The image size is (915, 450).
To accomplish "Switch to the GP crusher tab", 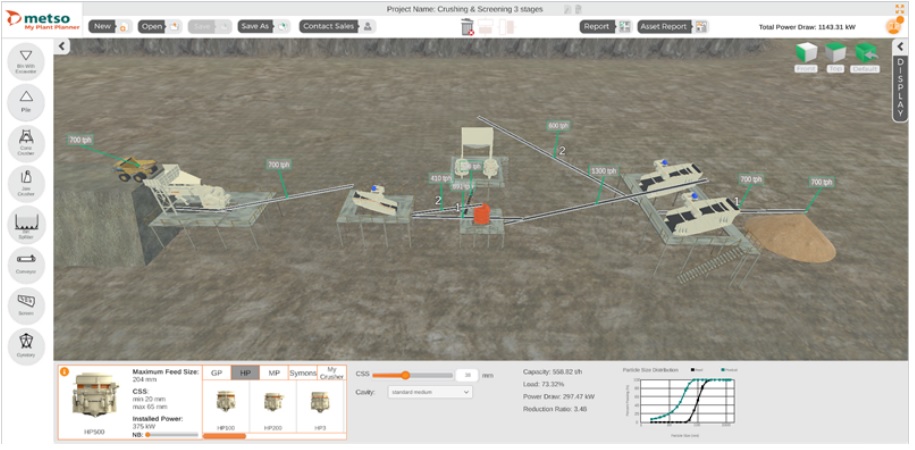I will click(x=216, y=373).
